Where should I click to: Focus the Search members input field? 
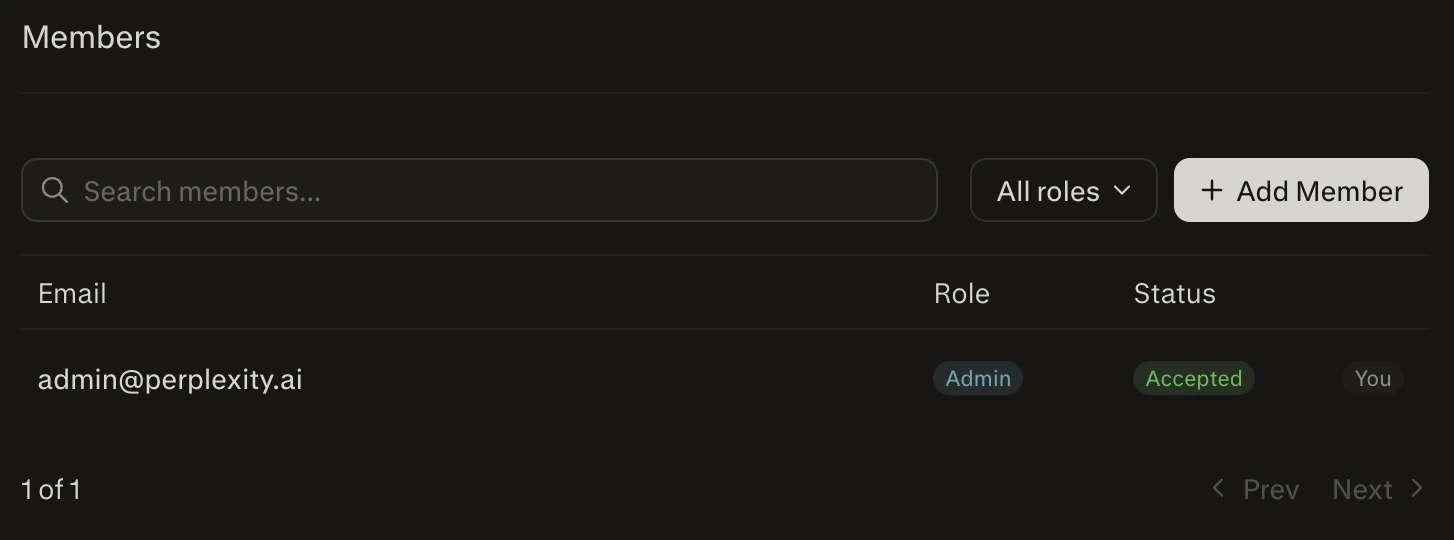[x=479, y=190]
